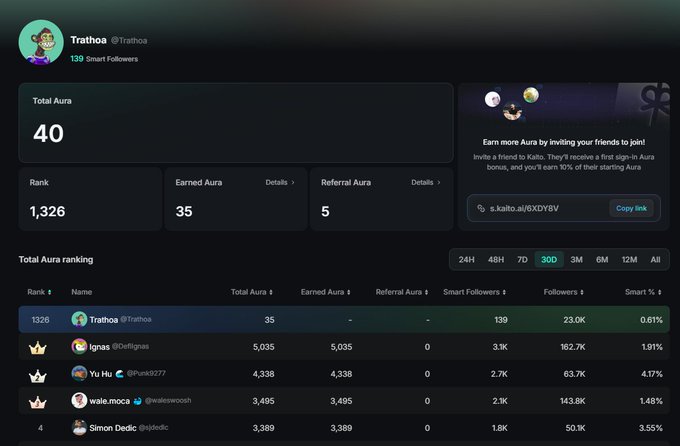Click third-place crown icon for wale.moca
The image size is (680, 446).
[37, 402]
